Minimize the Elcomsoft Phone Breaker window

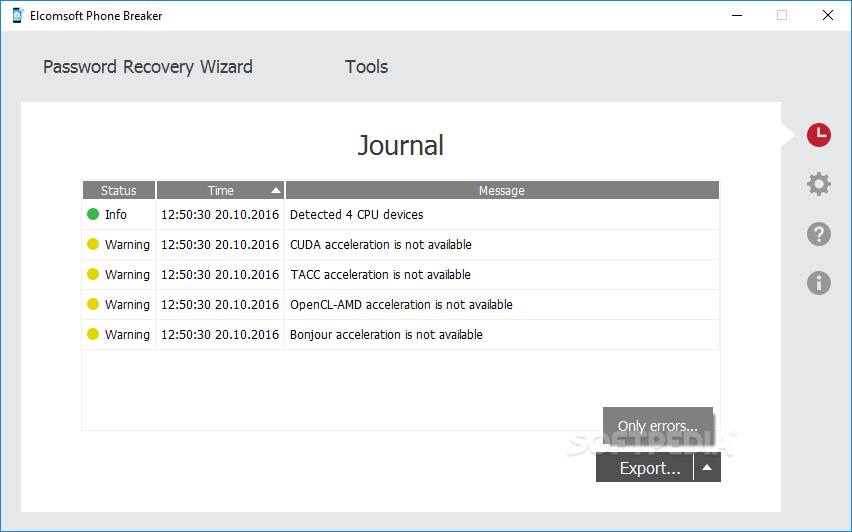737,15
